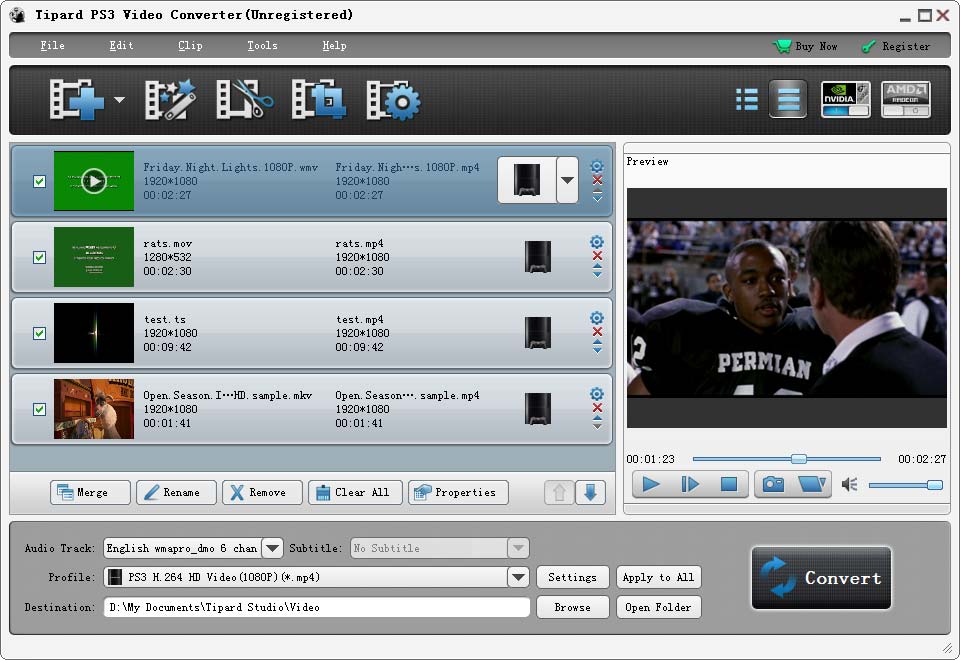Click the Rename button
960x660 pixels.
tap(176, 492)
